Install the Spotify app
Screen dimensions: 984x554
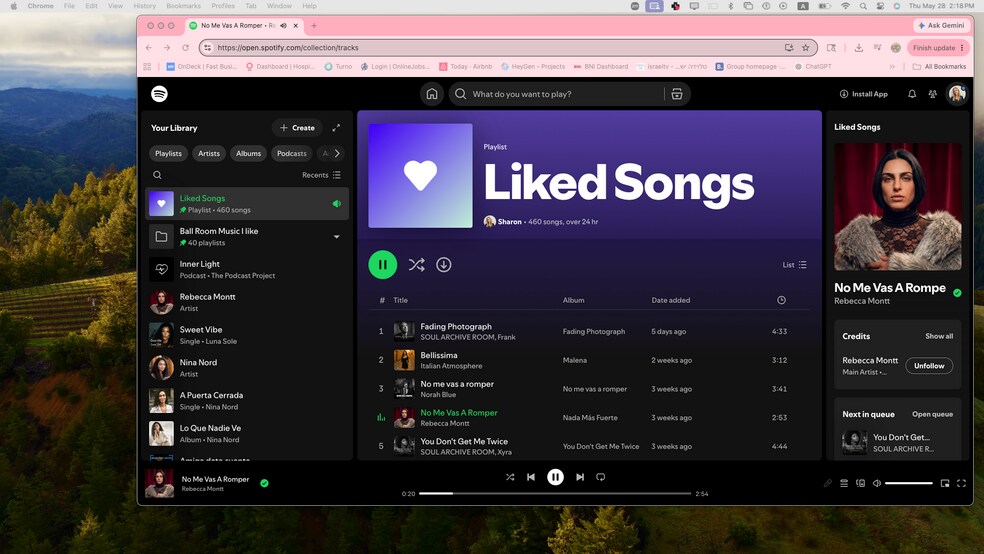(864, 94)
